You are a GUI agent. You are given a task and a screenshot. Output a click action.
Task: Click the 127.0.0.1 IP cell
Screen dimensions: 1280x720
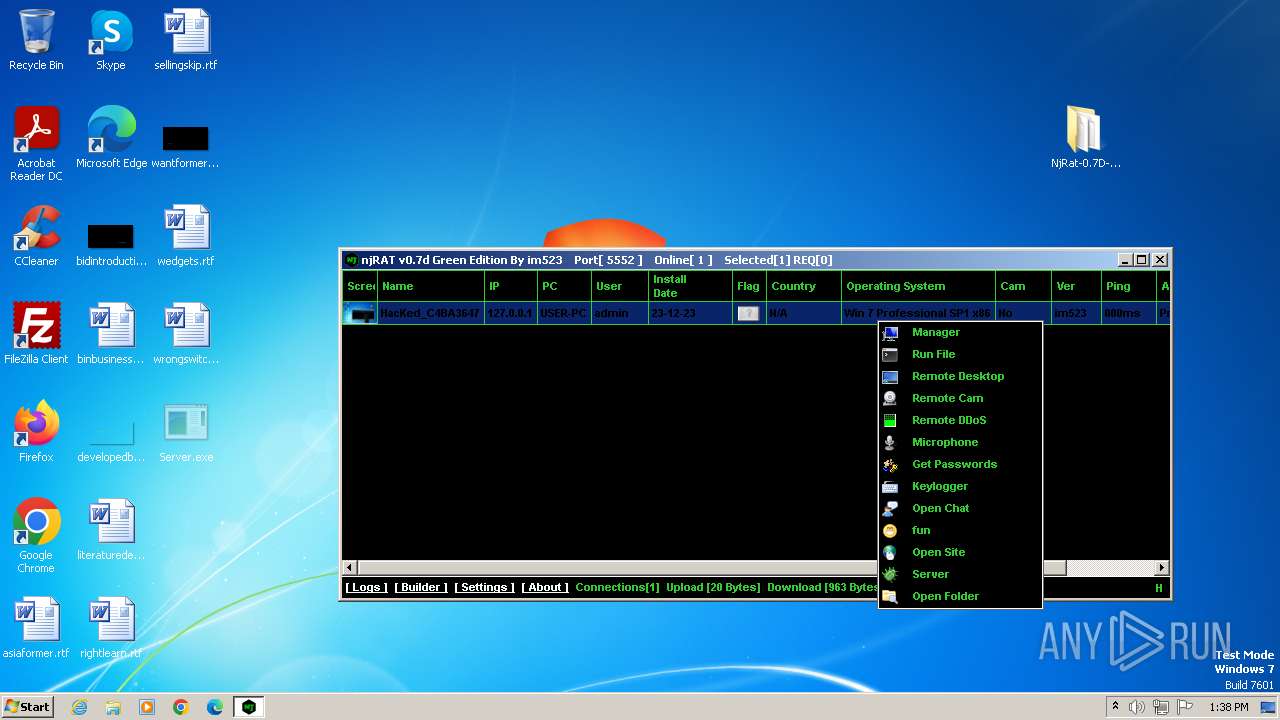511,313
